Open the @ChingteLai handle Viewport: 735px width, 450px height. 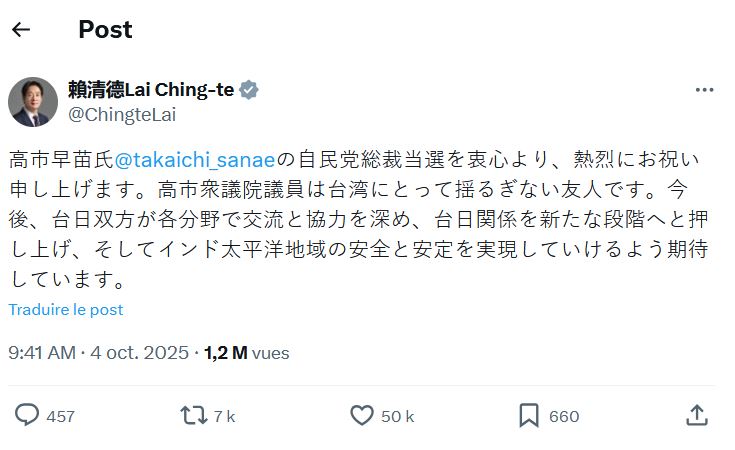121,114
